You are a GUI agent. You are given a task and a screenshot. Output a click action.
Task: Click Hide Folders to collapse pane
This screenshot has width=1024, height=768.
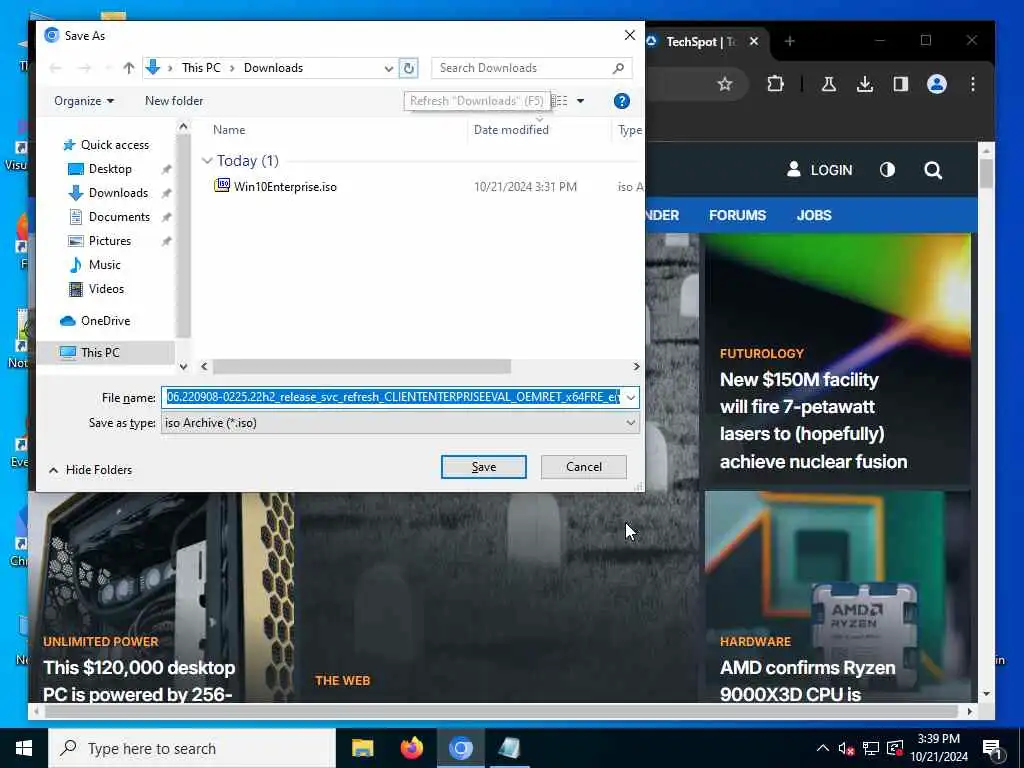point(91,470)
